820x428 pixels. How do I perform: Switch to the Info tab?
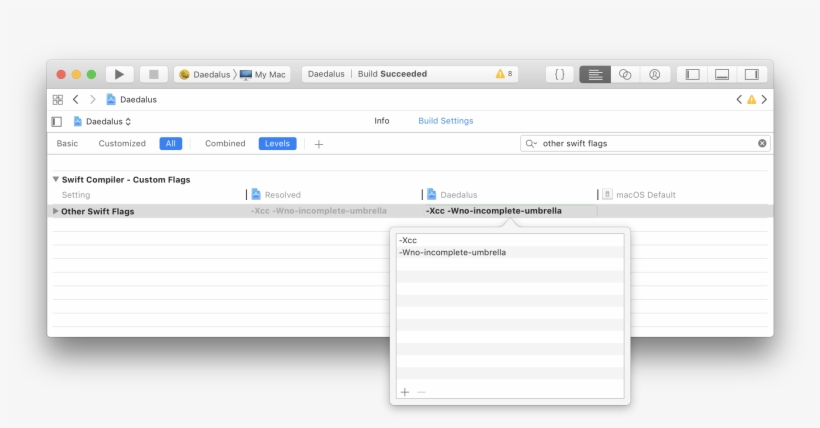(382, 121)
